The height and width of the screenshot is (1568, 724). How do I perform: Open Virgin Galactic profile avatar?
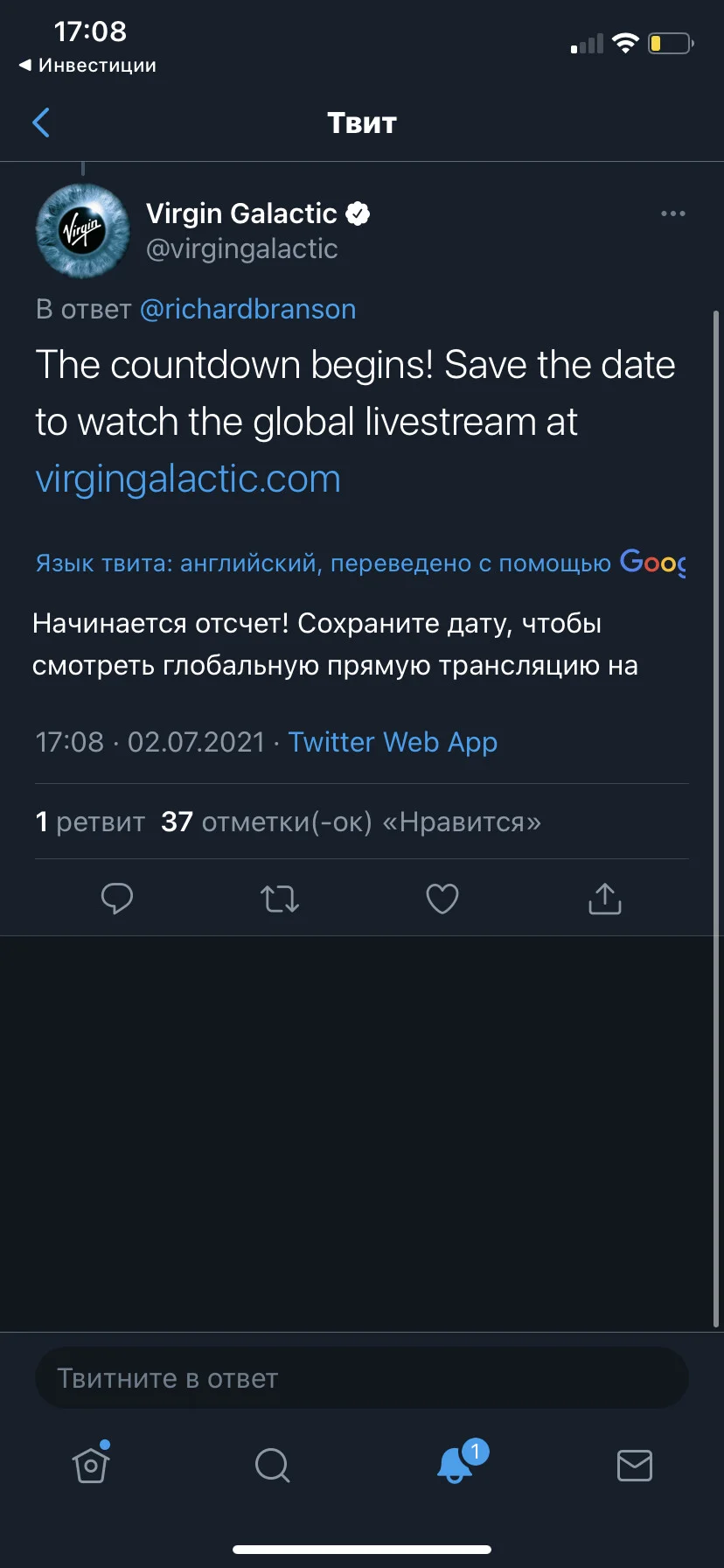83,231
